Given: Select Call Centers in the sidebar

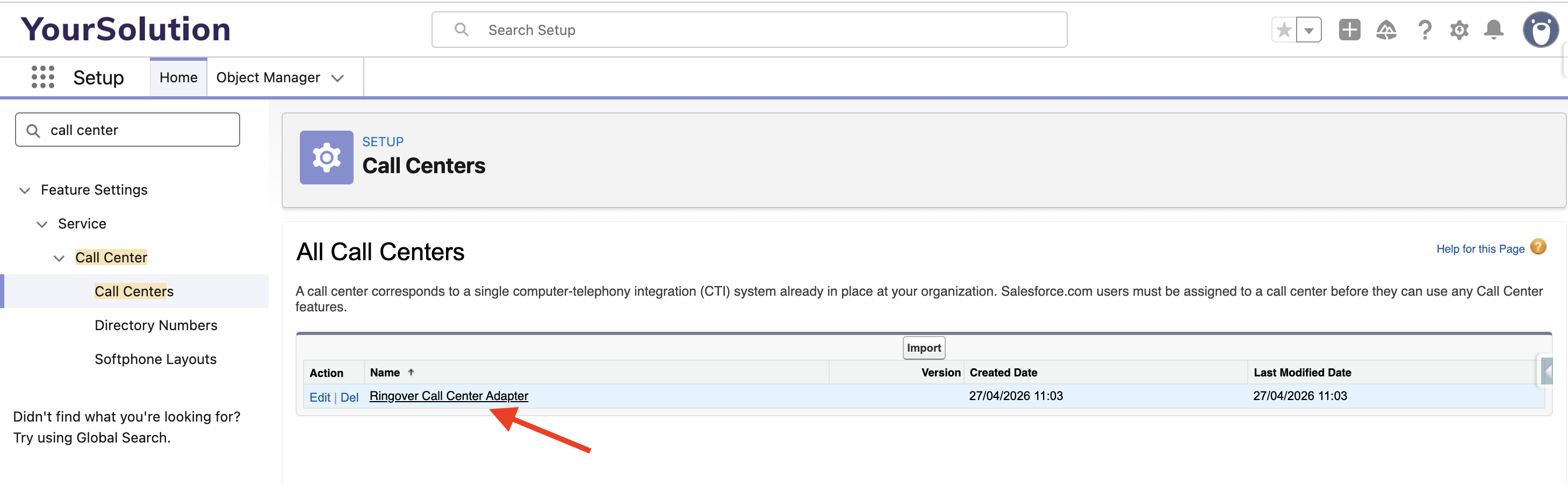Looking at the screenshot, I should [134, 291].
